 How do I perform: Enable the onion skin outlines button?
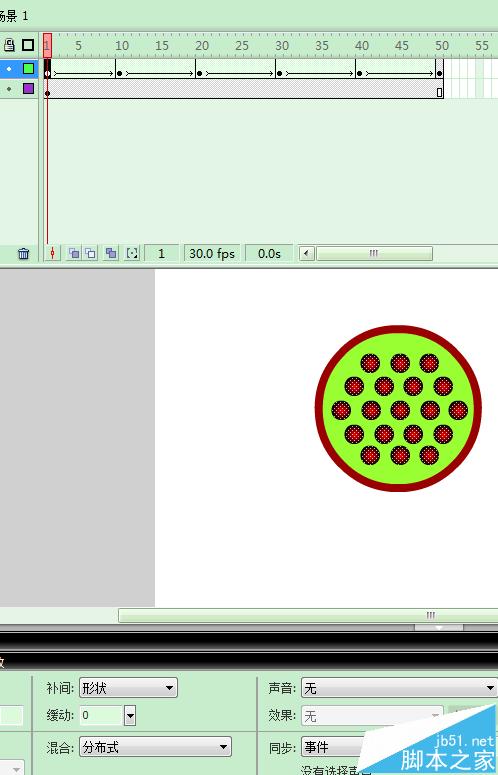(x=90, y=254)
